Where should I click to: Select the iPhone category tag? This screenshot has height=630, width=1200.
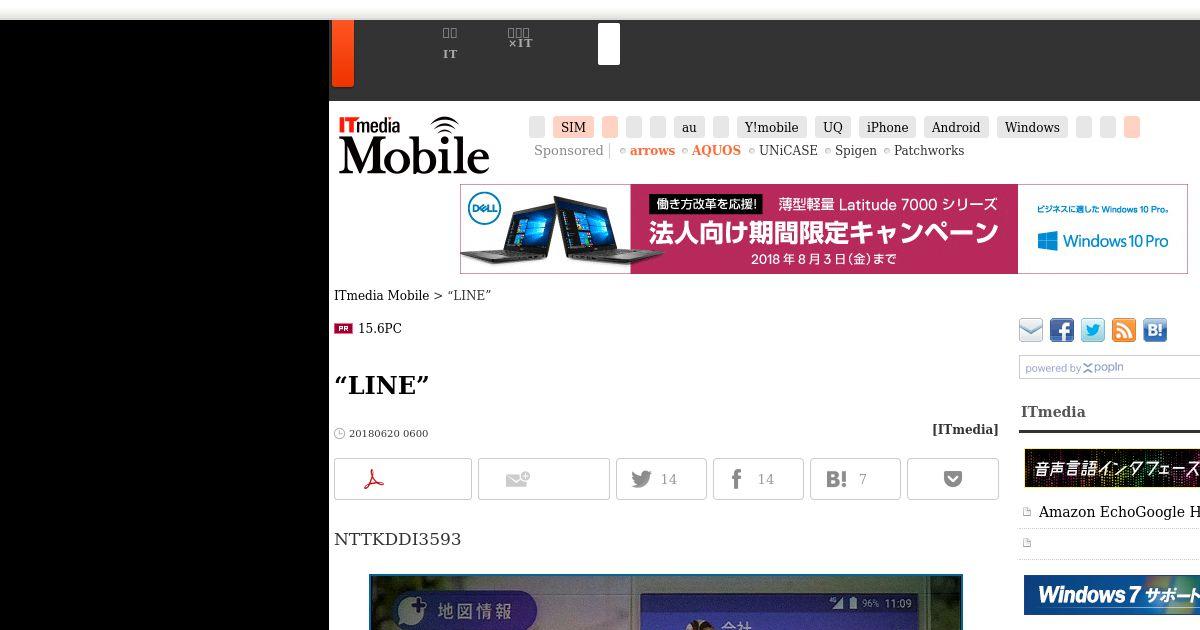coord(887,127)
